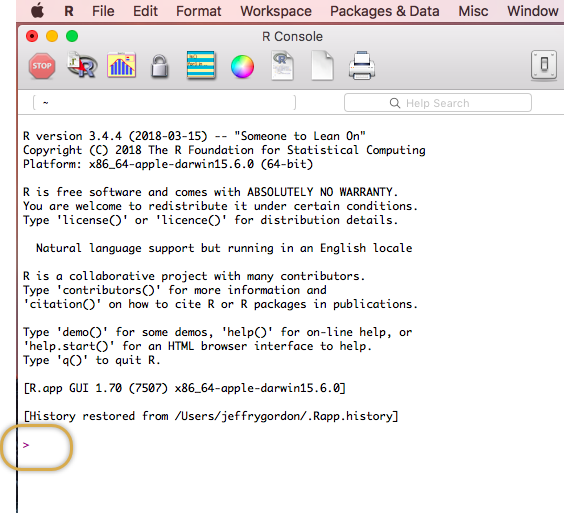The height and width of the screenshot is (513, 564).
Task: Open the Format menu
Action: coord(199,11)
